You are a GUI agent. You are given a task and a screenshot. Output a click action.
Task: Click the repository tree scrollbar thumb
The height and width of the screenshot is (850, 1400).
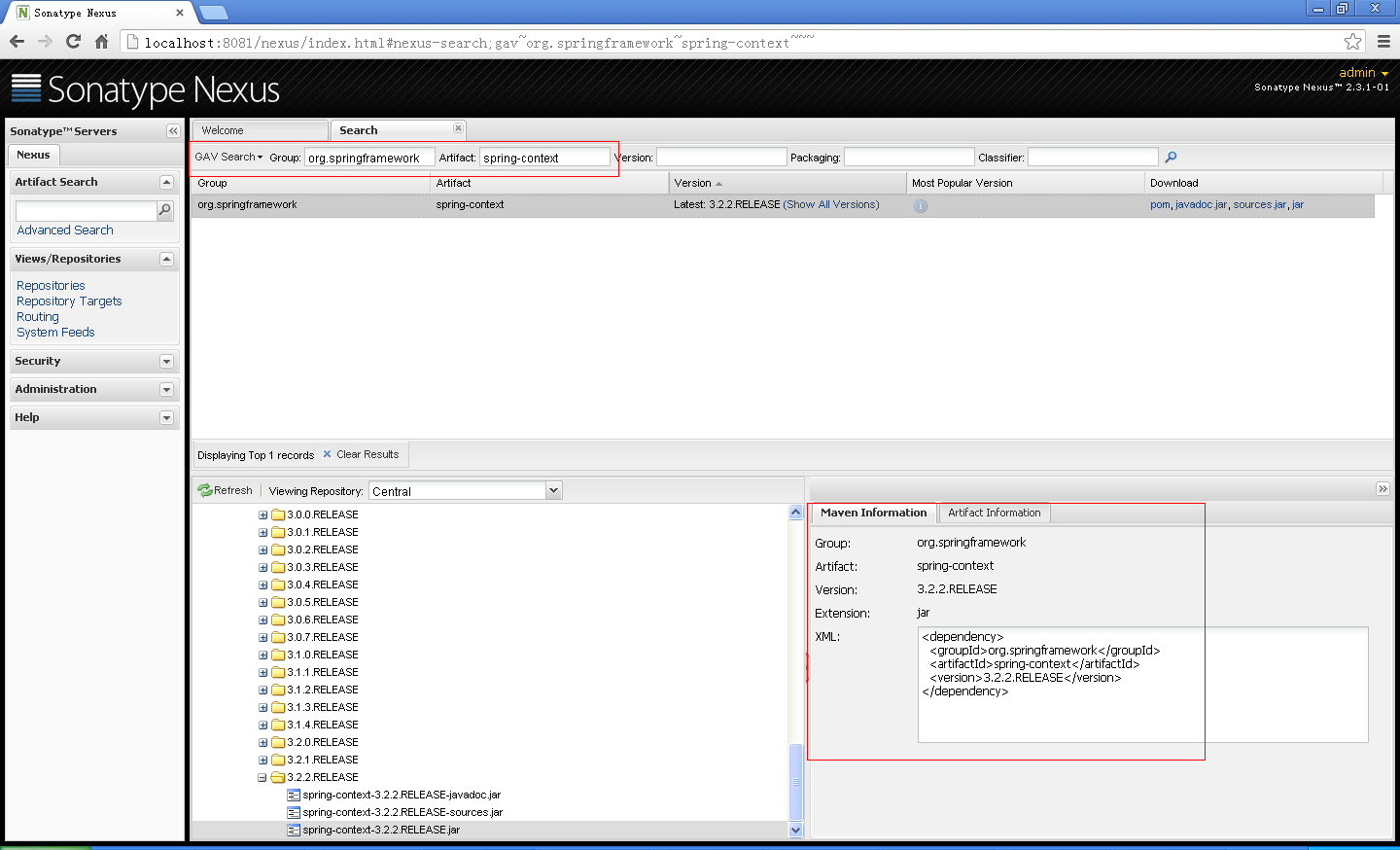(x=795, y=782)
